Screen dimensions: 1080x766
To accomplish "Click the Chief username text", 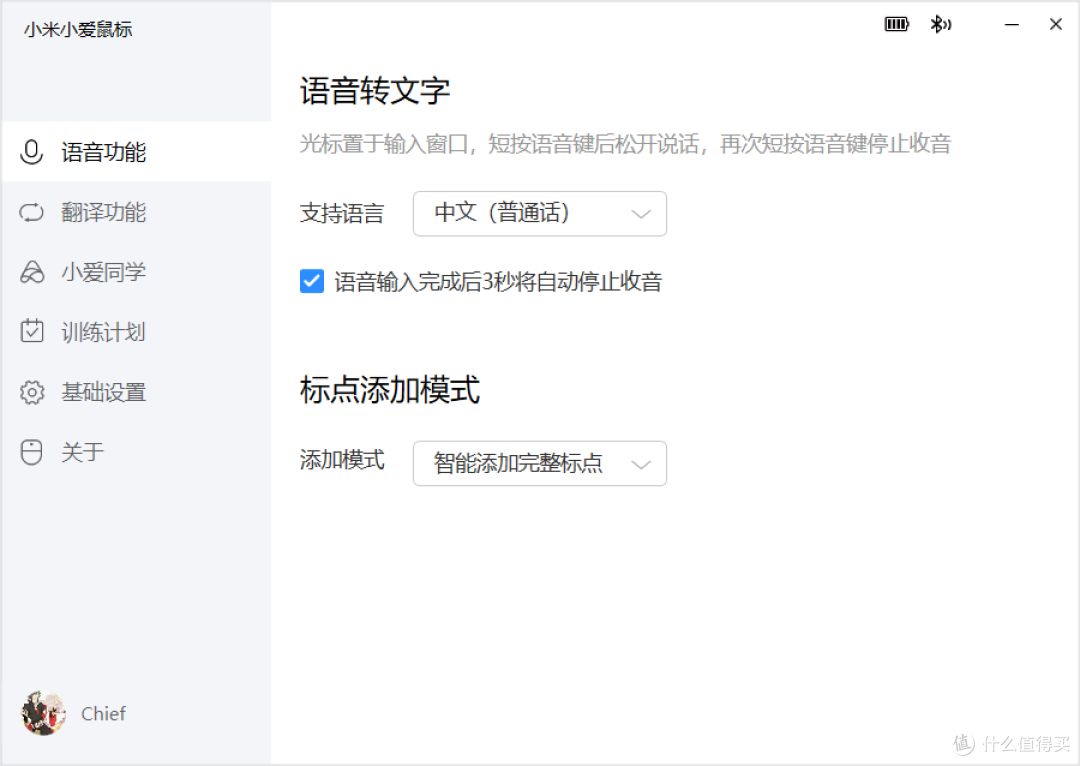I will (103, 714).
